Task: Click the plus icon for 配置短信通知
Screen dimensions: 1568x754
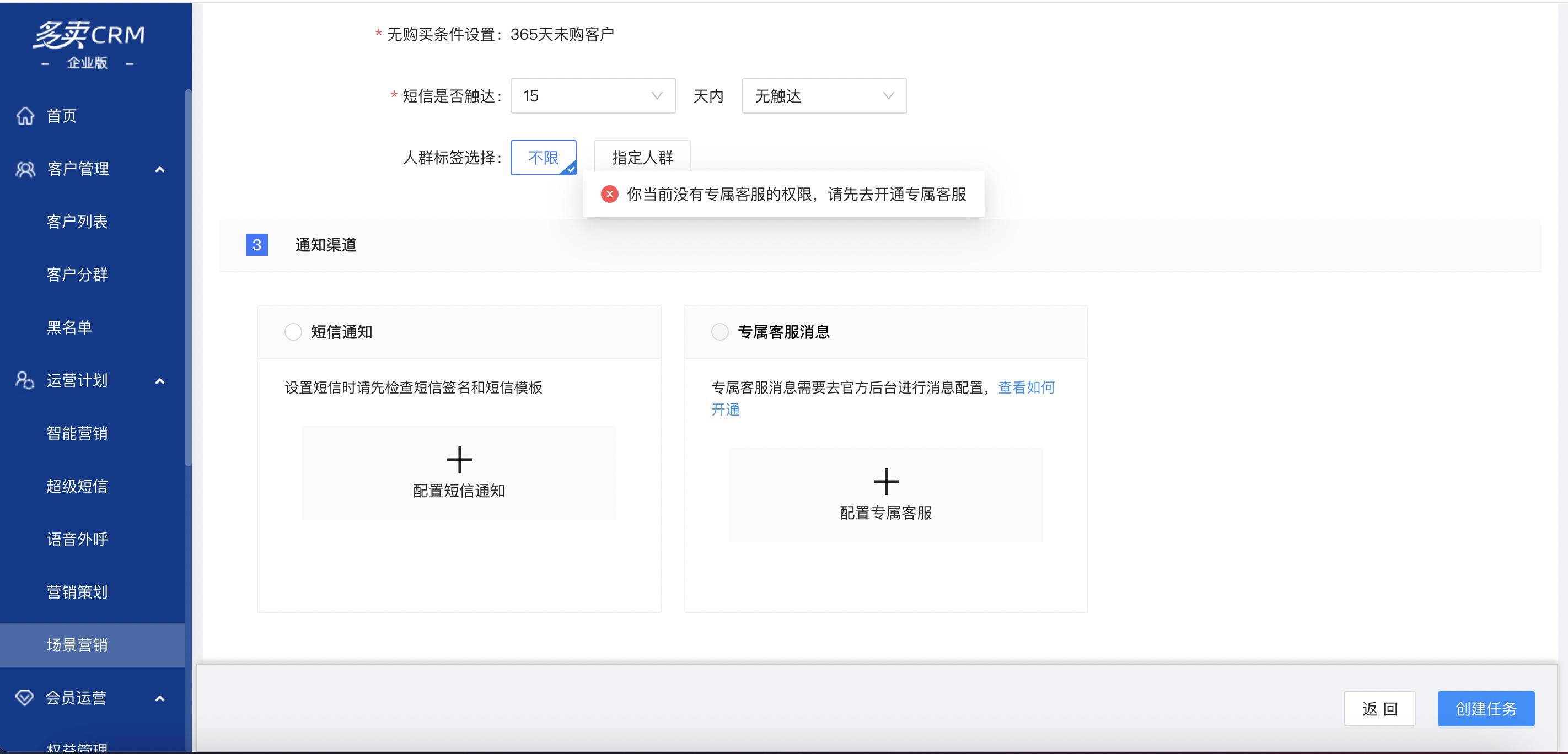Action: (459, 460)
